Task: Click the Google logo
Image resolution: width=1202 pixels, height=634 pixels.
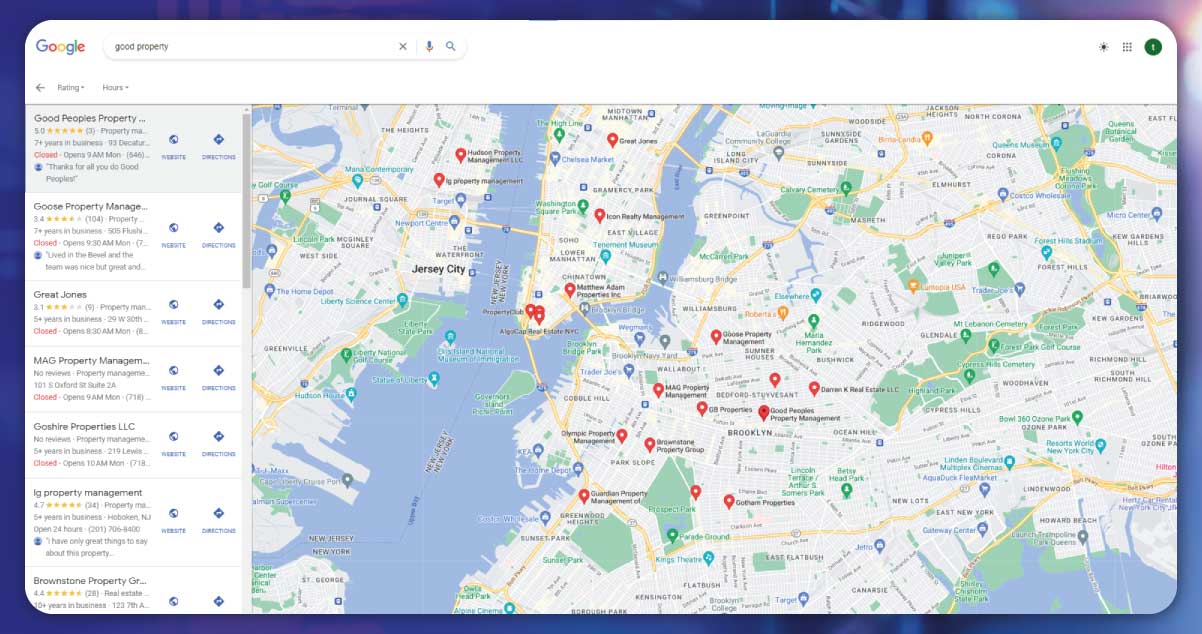Action: click(60, 47)
